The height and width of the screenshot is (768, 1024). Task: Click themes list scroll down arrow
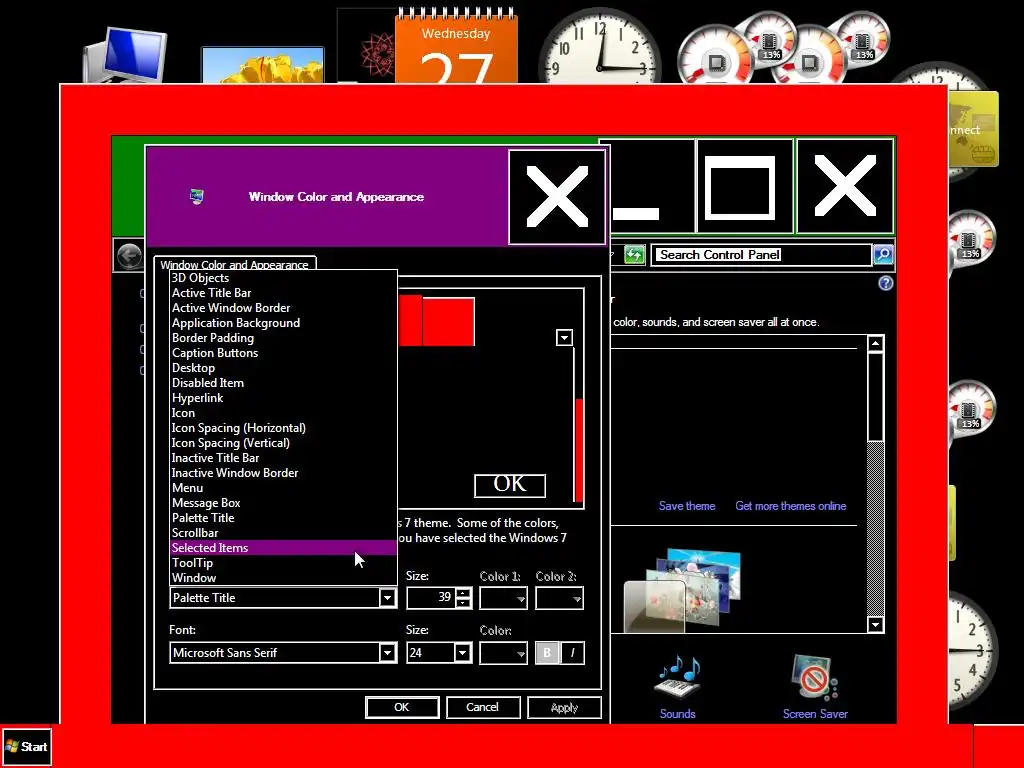(x=875, y=624)
